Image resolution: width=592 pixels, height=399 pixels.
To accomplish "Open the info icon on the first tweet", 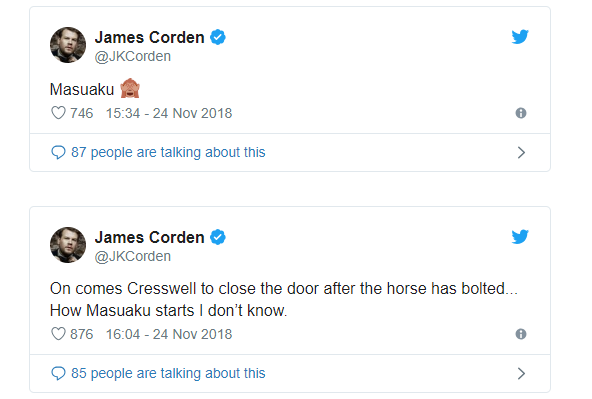I will 521,113.
